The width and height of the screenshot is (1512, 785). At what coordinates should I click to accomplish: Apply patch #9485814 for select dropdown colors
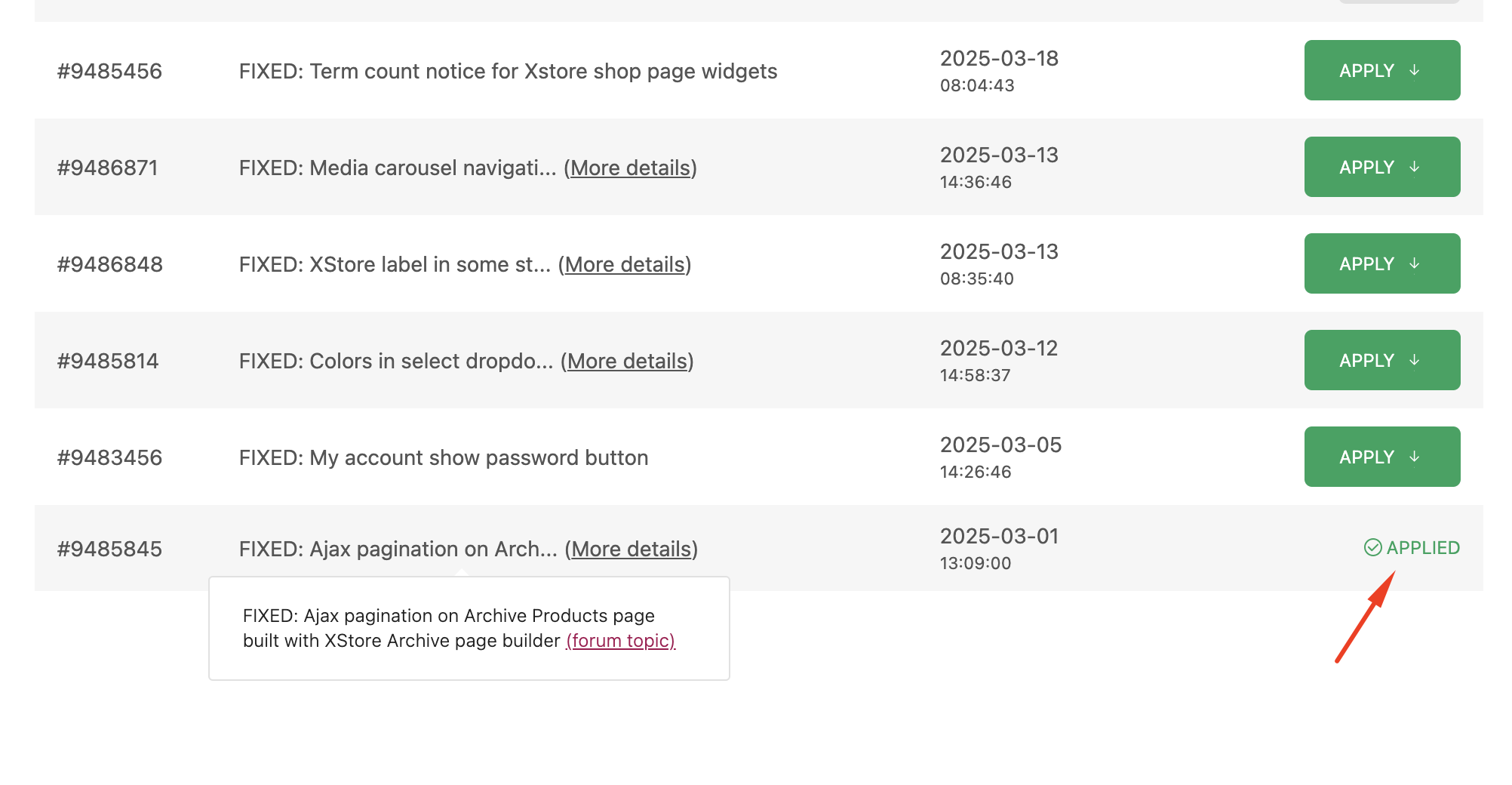[x=1381, y=360]
